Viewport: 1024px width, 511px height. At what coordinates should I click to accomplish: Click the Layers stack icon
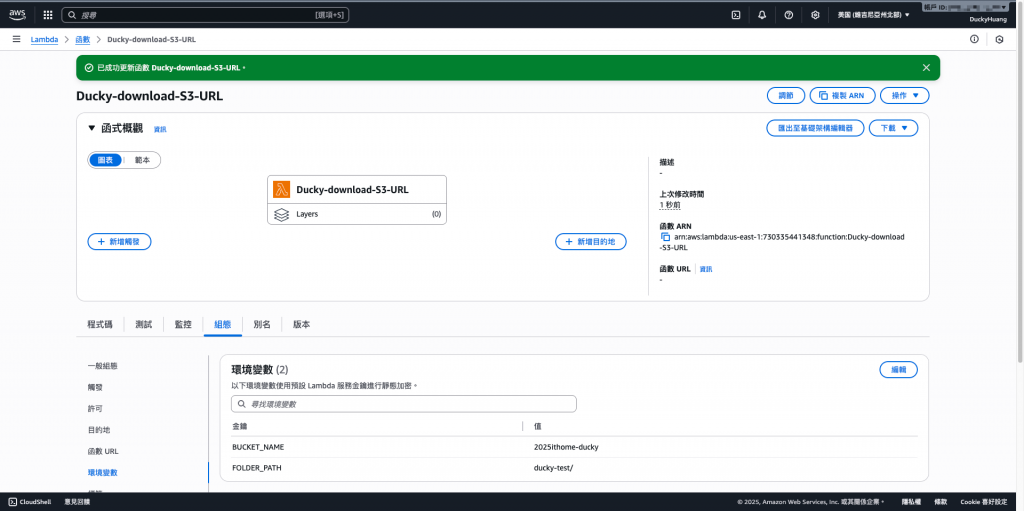pyautogui.click(x=281, y=214)
